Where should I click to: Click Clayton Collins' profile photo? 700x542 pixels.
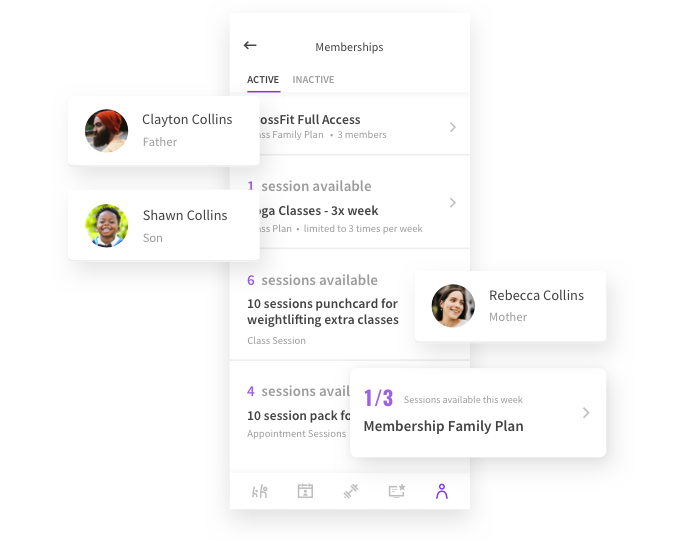(x=107, y=131)
